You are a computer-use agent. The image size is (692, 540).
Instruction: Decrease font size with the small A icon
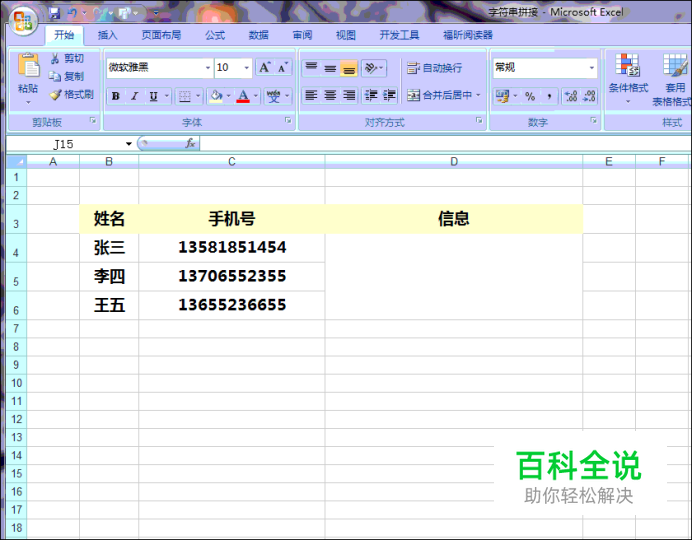point(282,68)
